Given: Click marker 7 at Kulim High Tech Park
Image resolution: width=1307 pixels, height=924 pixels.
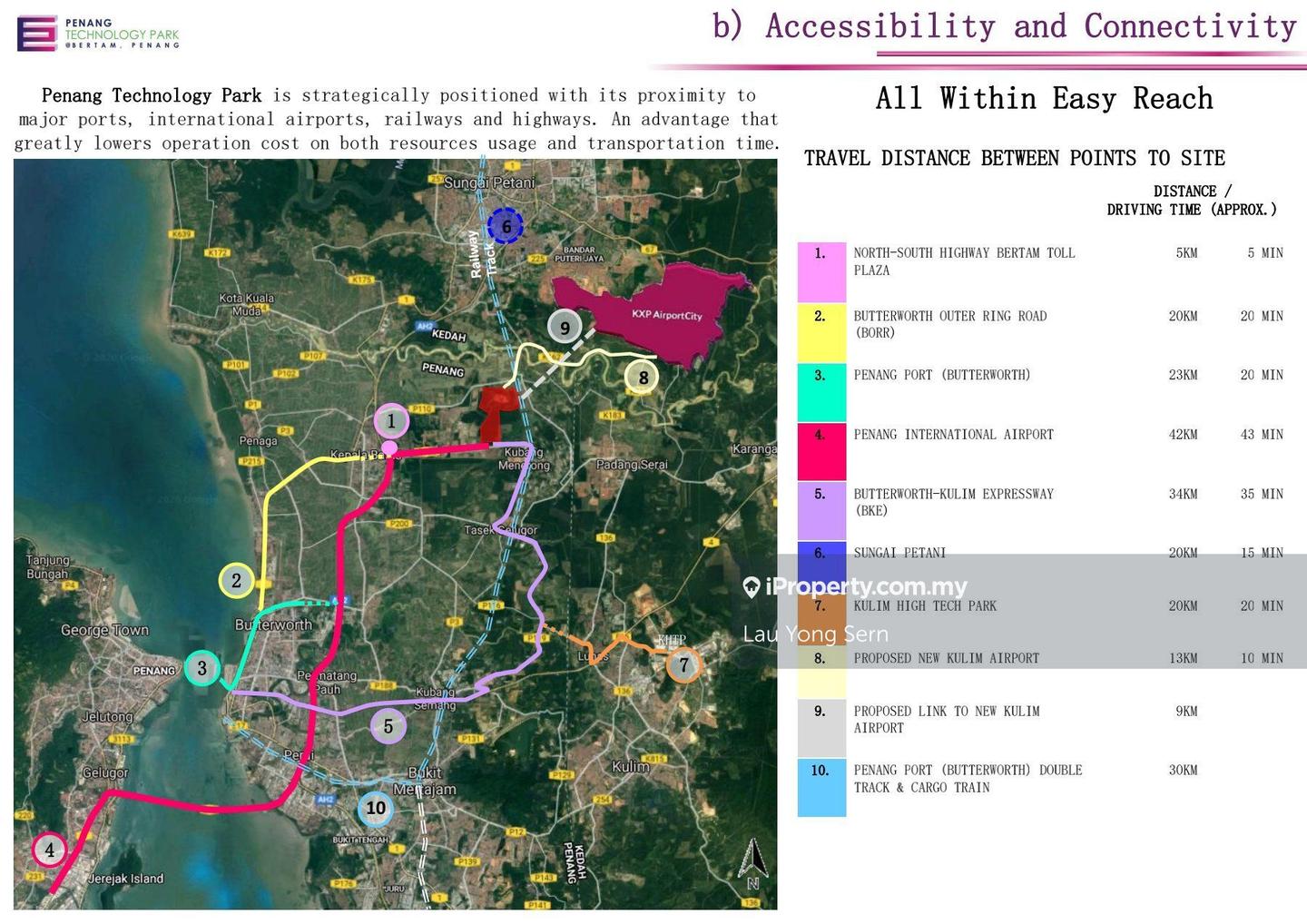Looking at the screenshot, I should coord(684,664).
